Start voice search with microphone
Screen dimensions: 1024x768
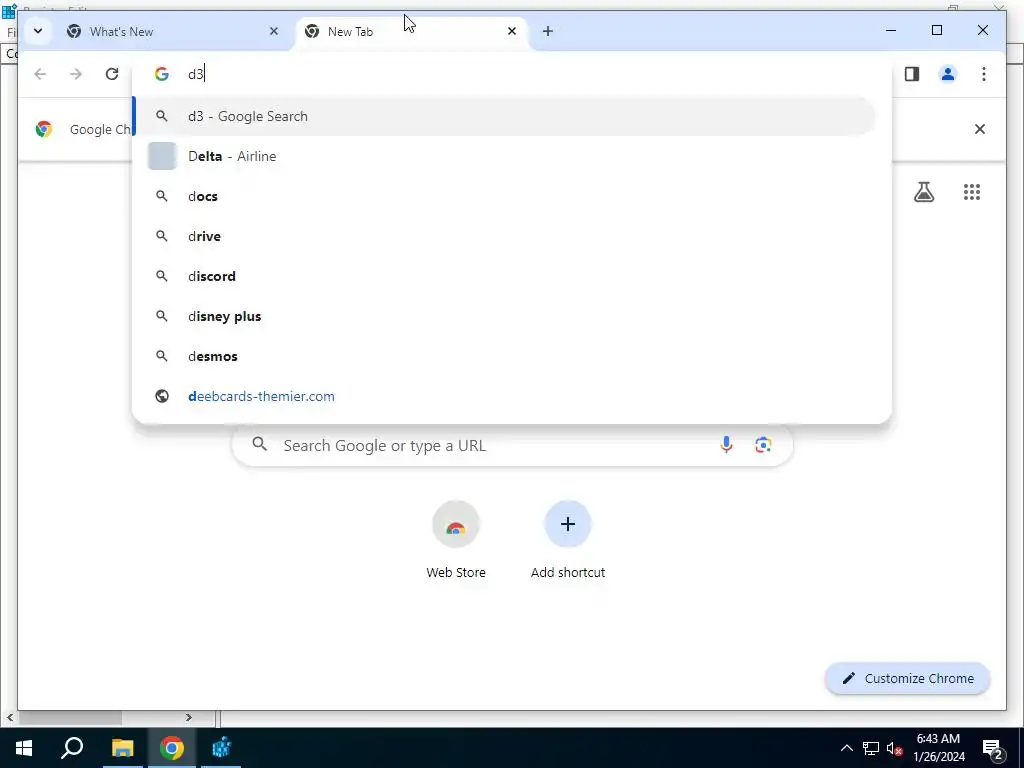point(726,445)
